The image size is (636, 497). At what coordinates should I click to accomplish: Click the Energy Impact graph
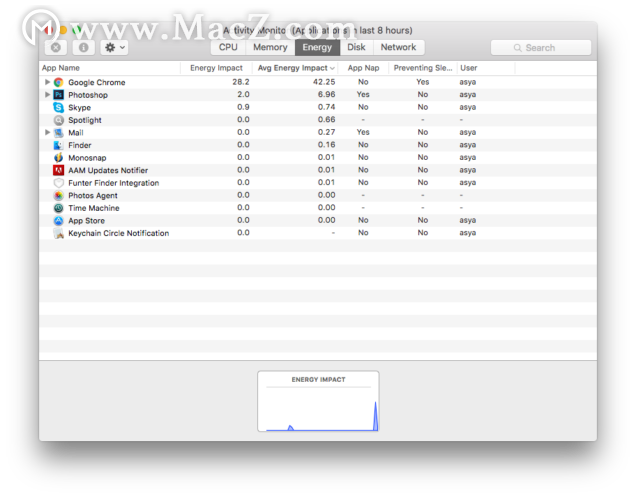click(x=318, y=401)
